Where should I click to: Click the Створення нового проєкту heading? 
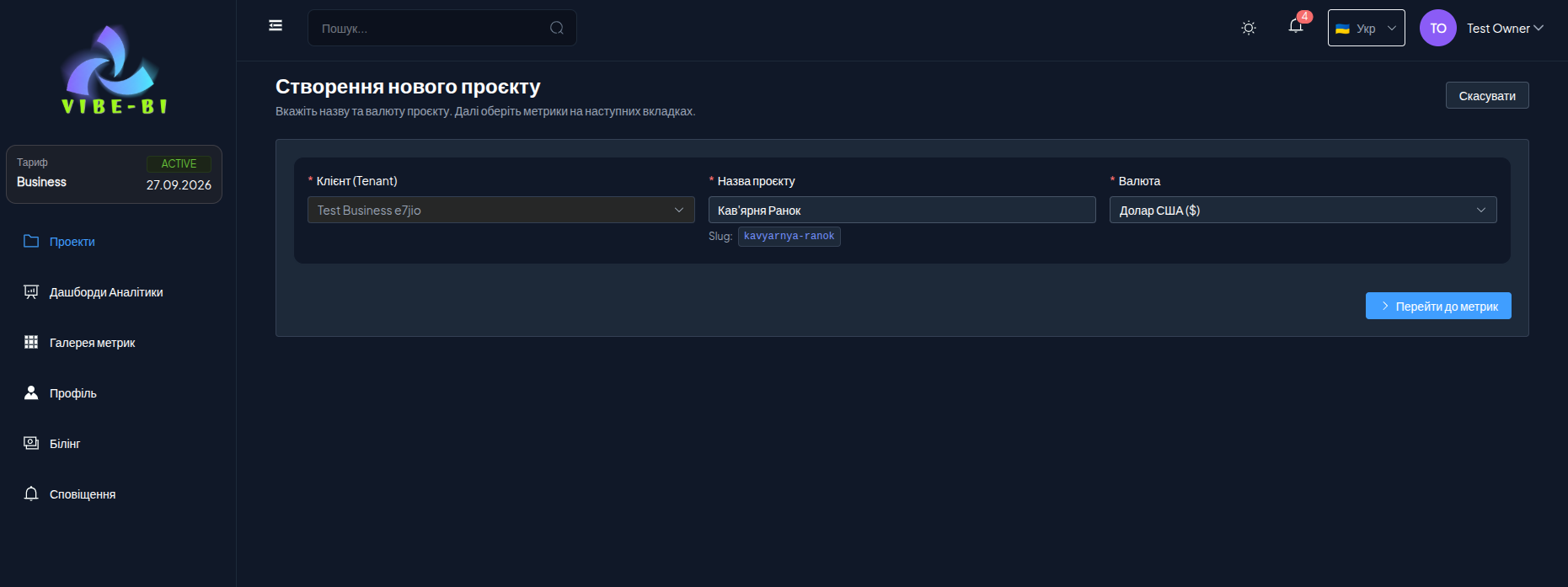[408, 87]
